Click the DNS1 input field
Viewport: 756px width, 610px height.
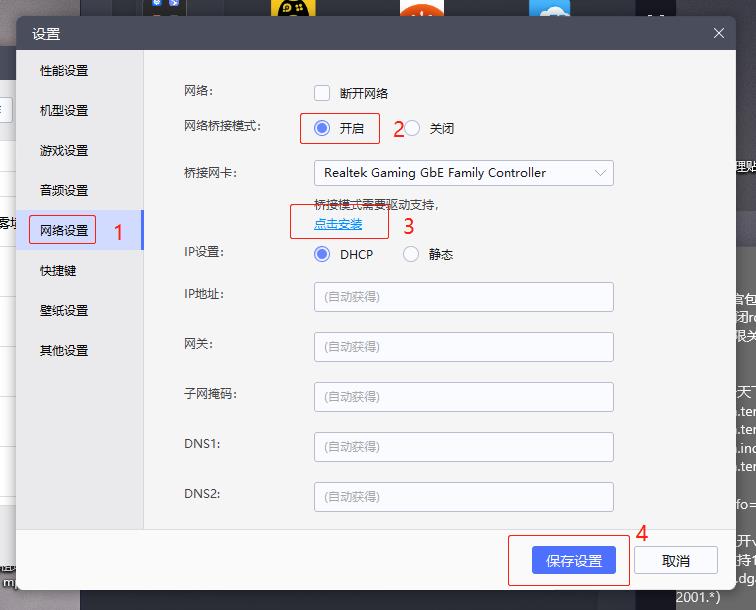pos(463,447)
